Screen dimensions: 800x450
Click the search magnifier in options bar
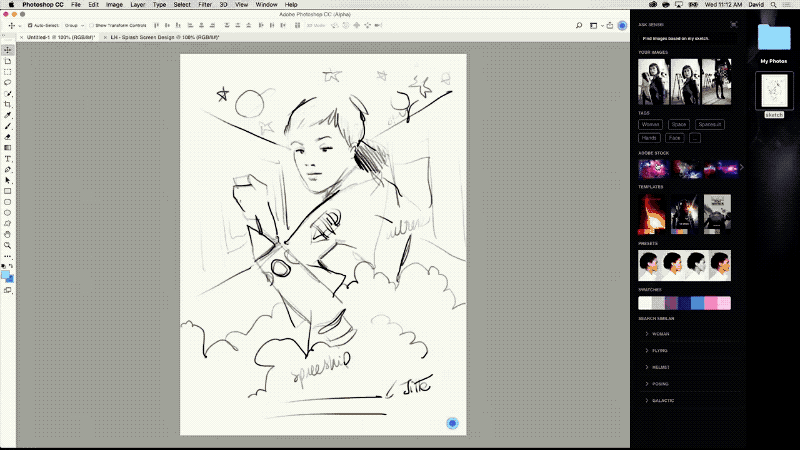tap(579, 26)
